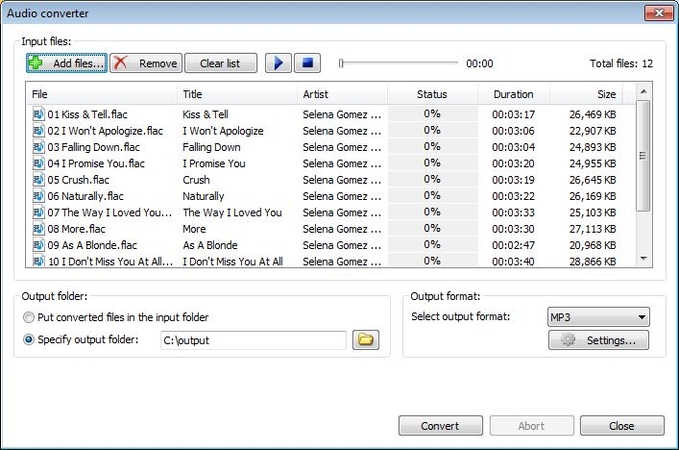Click the Add files button
The image size is (679, 450).
(67, 63)
